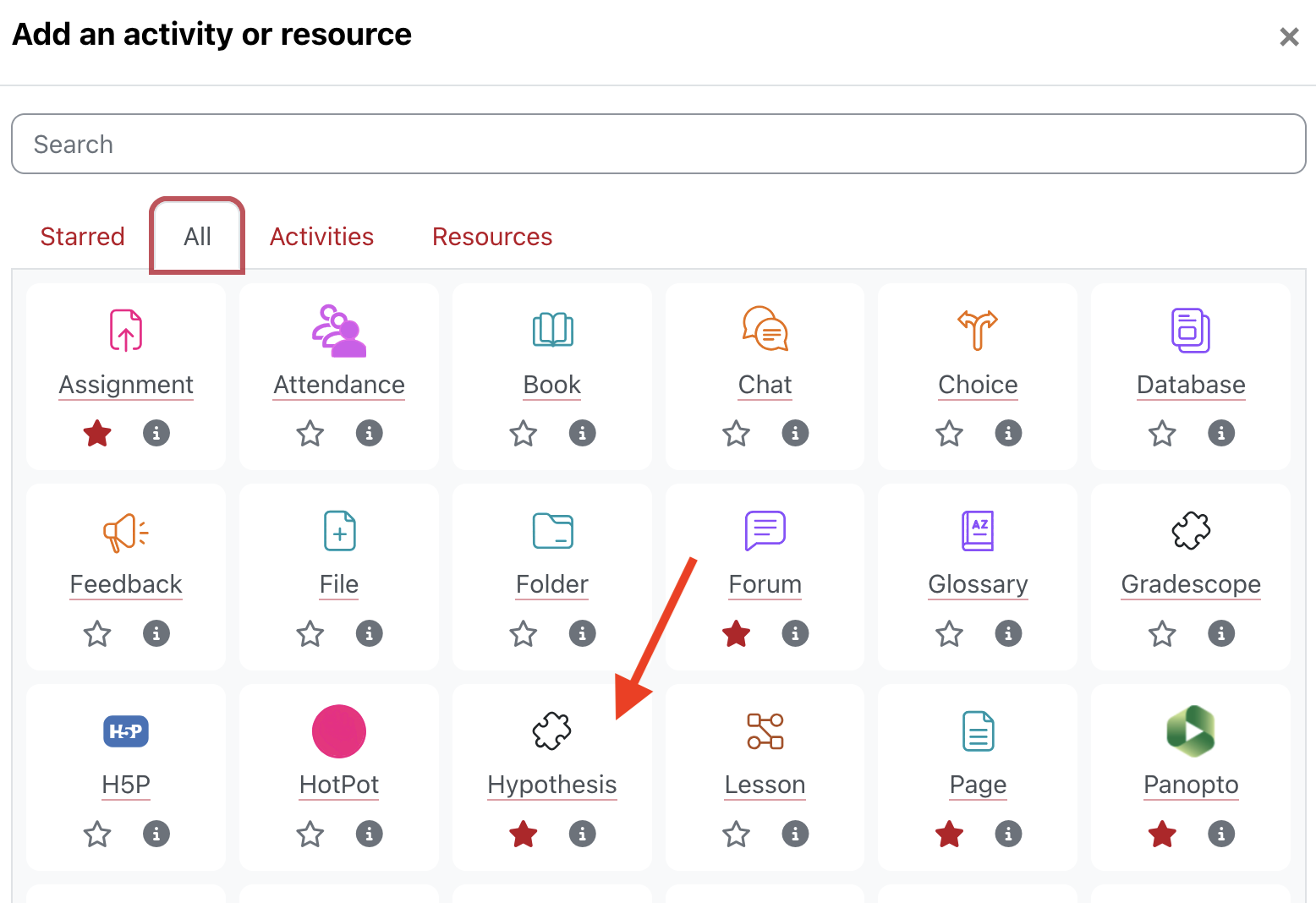Click the Database activity icon
1316x903 pixels.
click(1191, 330)
